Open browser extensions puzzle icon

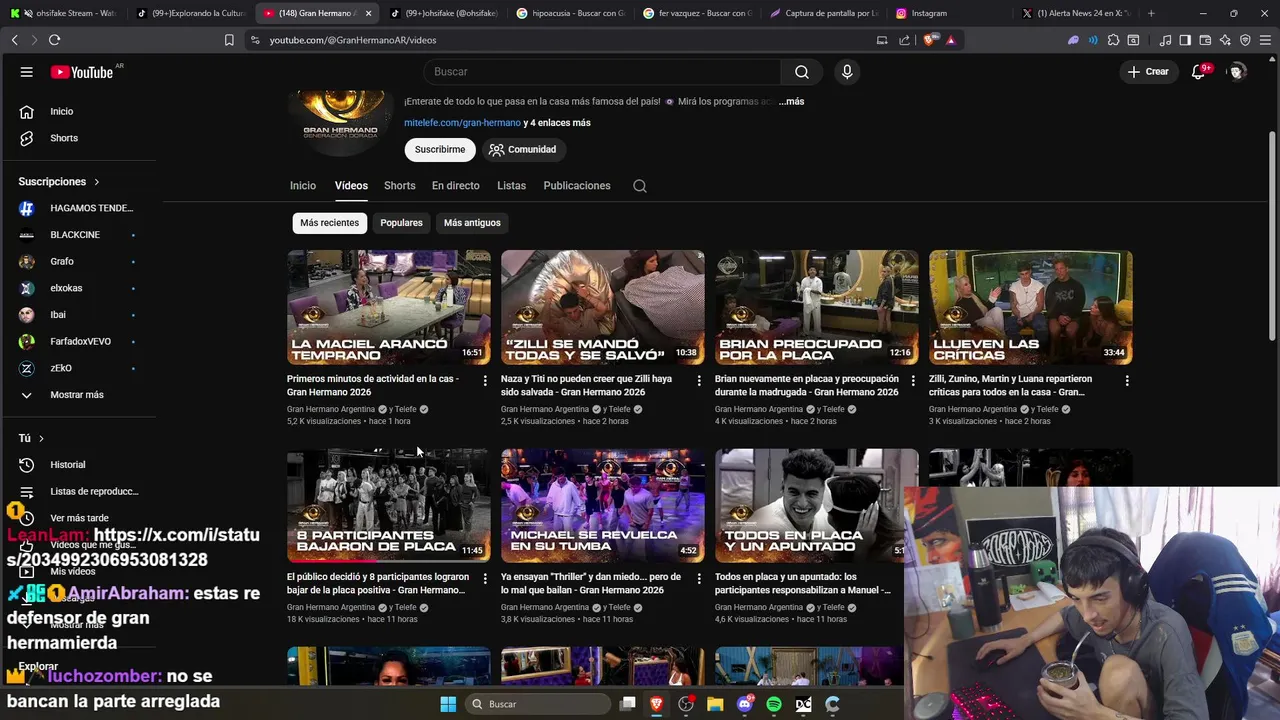1113,40
